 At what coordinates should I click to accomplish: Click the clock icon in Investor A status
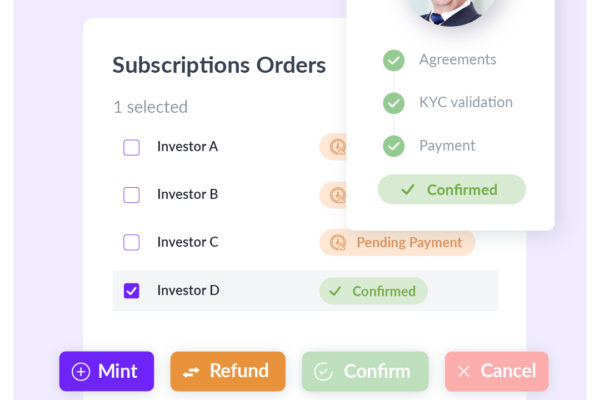(x=338, y=147)
